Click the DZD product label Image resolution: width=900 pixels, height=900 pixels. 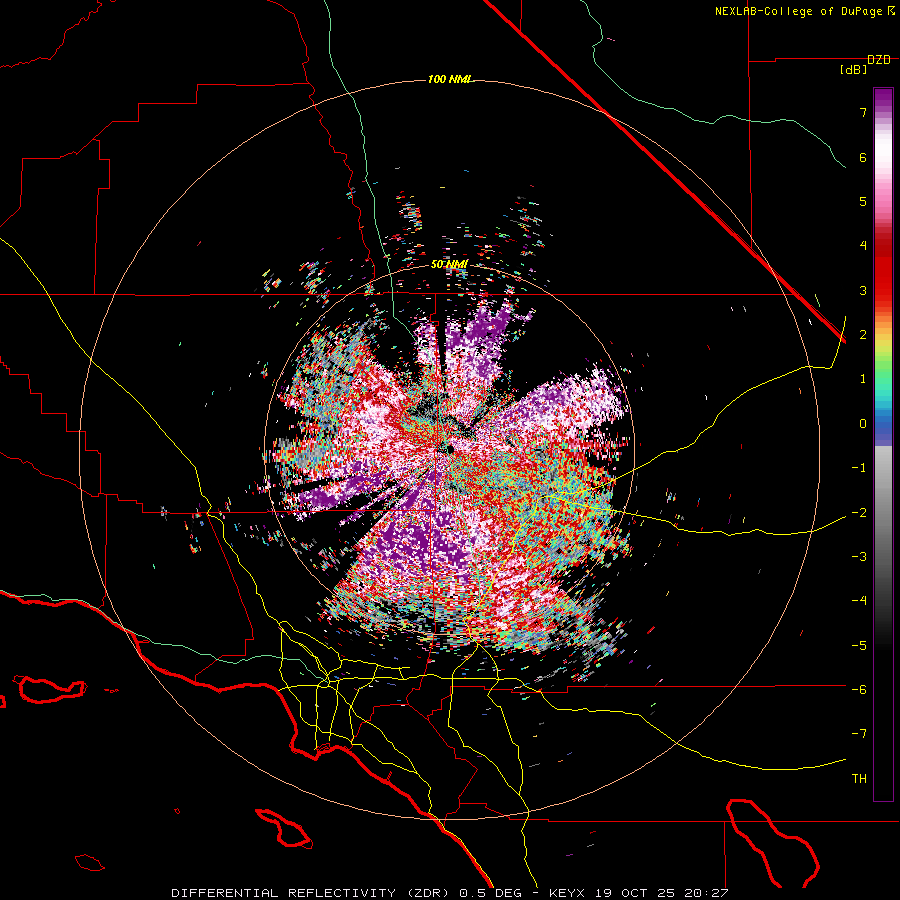click(x=879, y=60)
